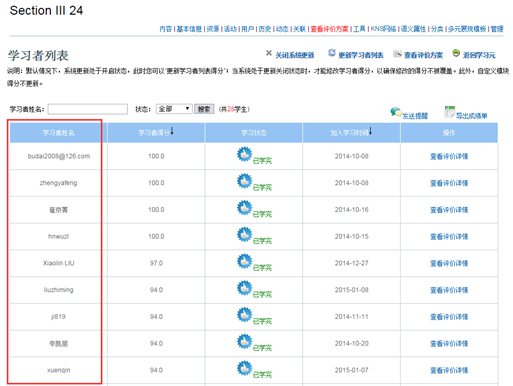The image size is (513, 386).
Task: Open the 多元展现模板 tab
Action: pyautogui.click(x=467, y=29)
